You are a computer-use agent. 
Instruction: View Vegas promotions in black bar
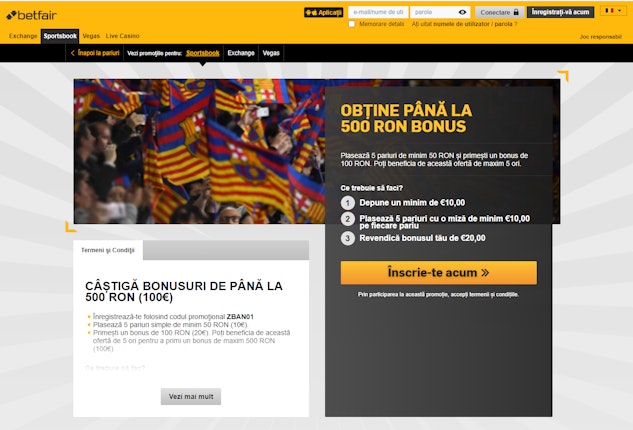271,53
